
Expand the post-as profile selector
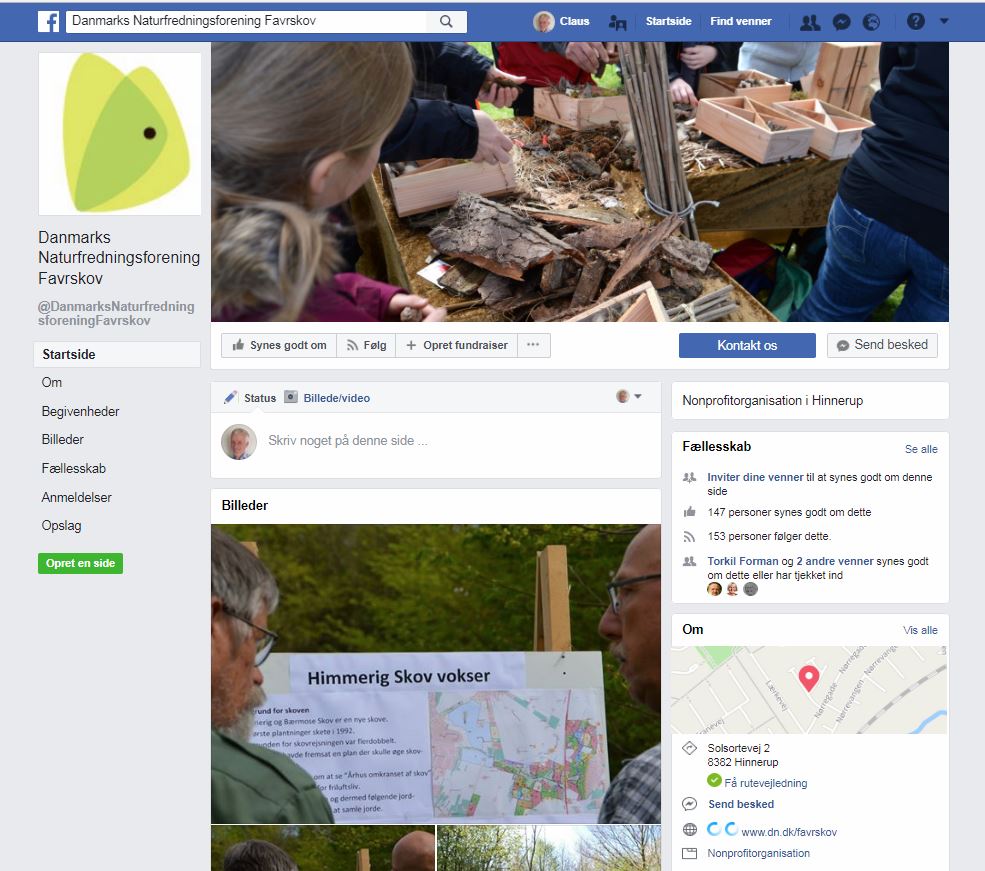[x=629, y=396]
